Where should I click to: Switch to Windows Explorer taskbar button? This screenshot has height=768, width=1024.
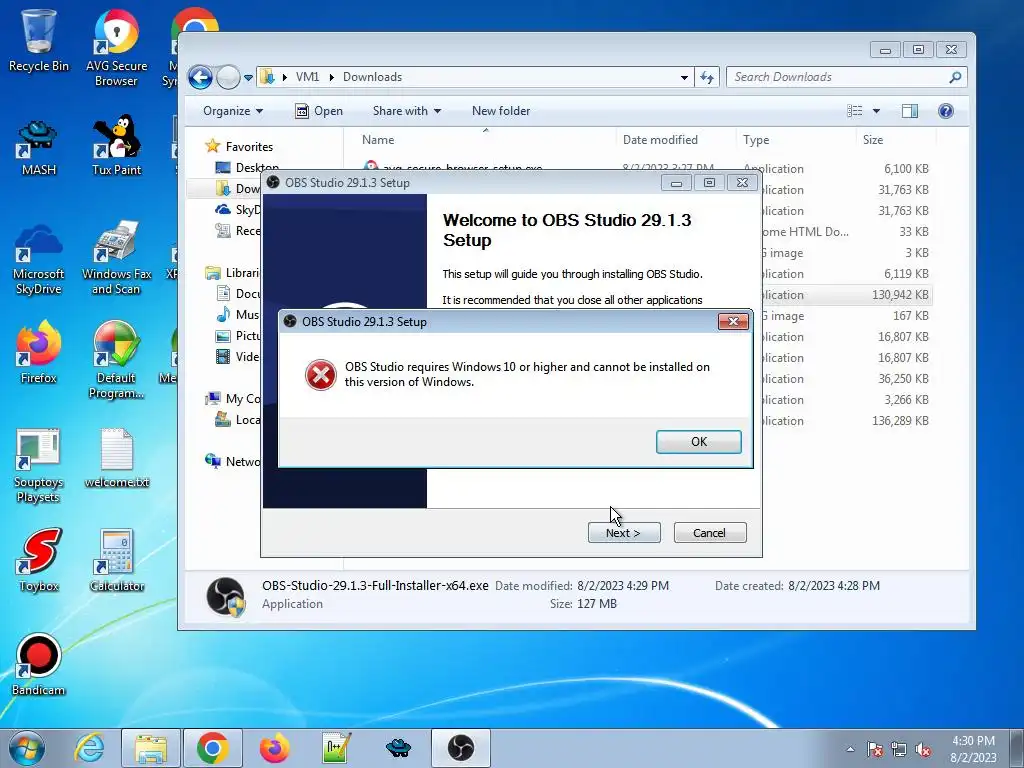tap(151, 748)
